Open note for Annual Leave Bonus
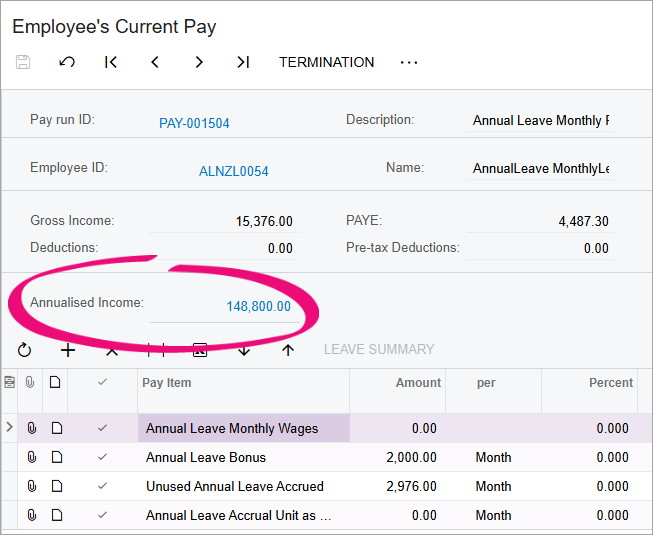 pos(57,457)
